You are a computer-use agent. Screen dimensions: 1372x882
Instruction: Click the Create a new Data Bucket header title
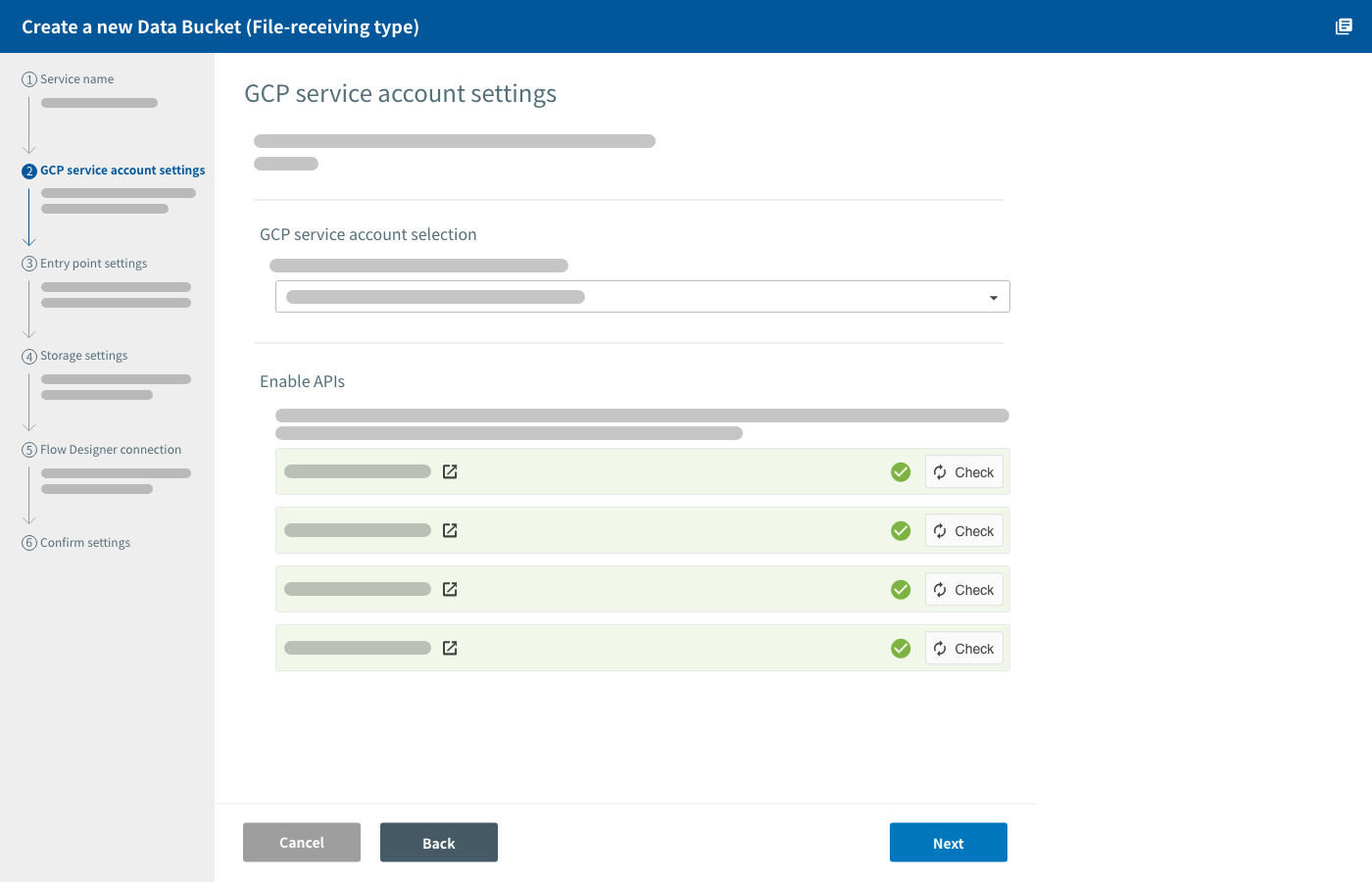pos(220,26)
